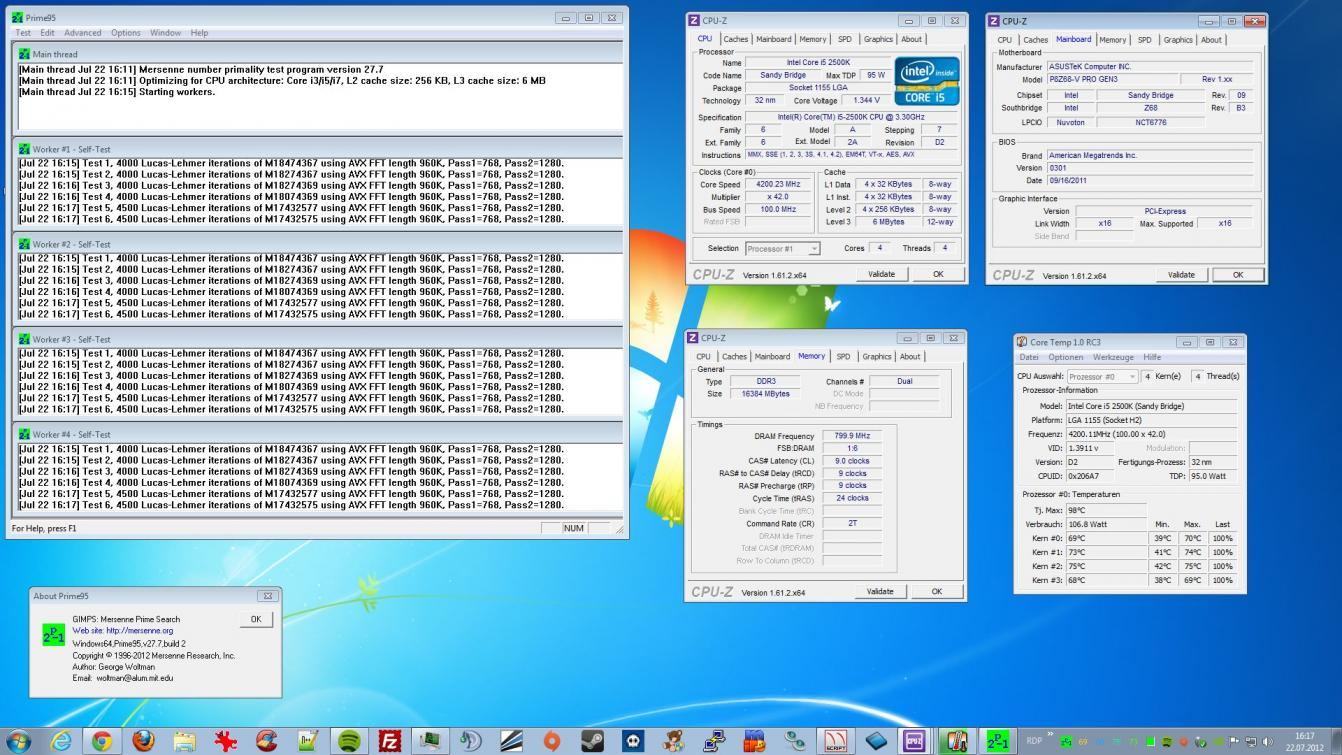Click Validate in the CPU-Z Mainboard window
This screenshot has height=755, width=1342.
click(x=1181, y=275)
